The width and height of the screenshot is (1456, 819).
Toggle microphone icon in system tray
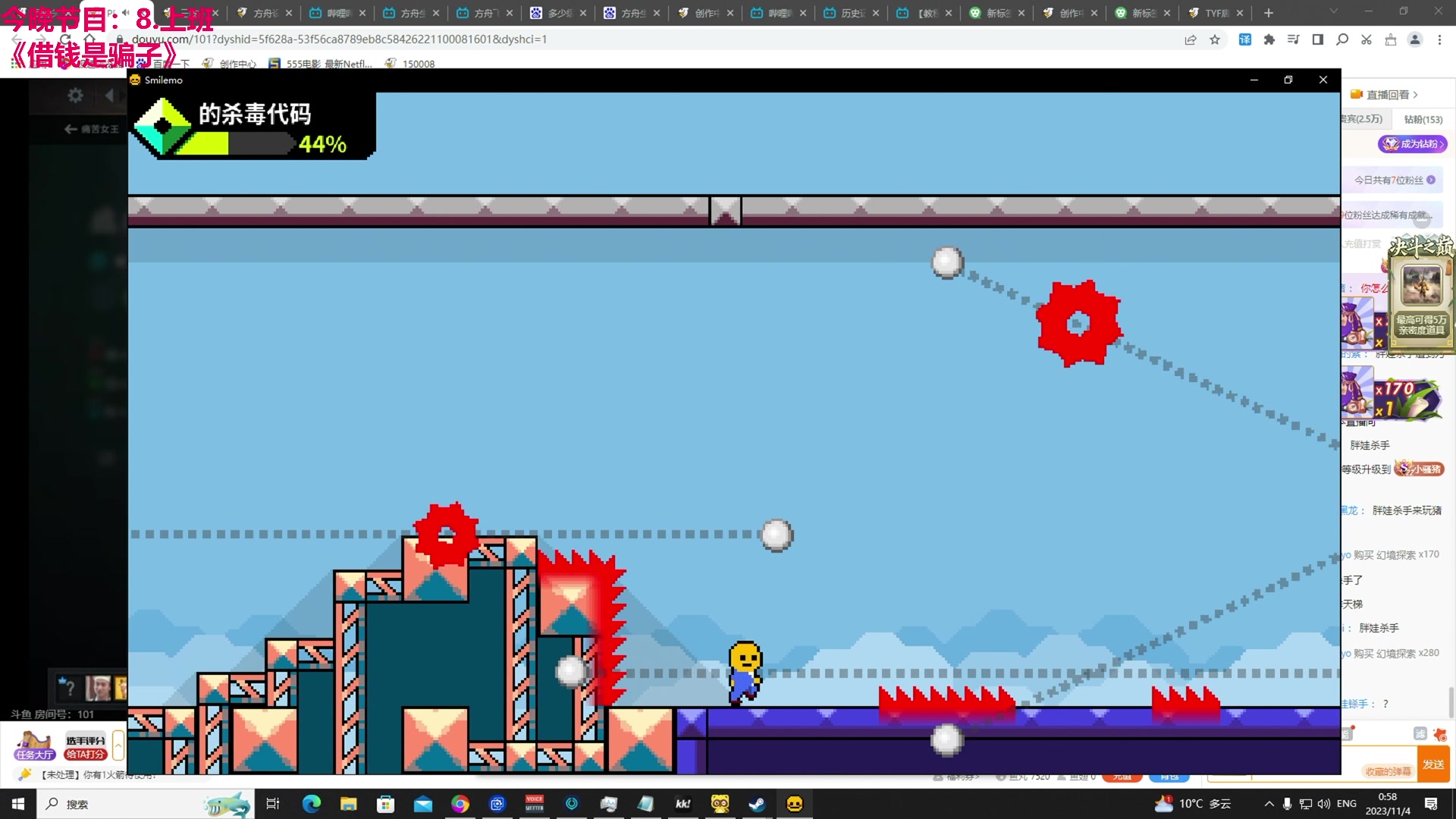pos(1287,804)
